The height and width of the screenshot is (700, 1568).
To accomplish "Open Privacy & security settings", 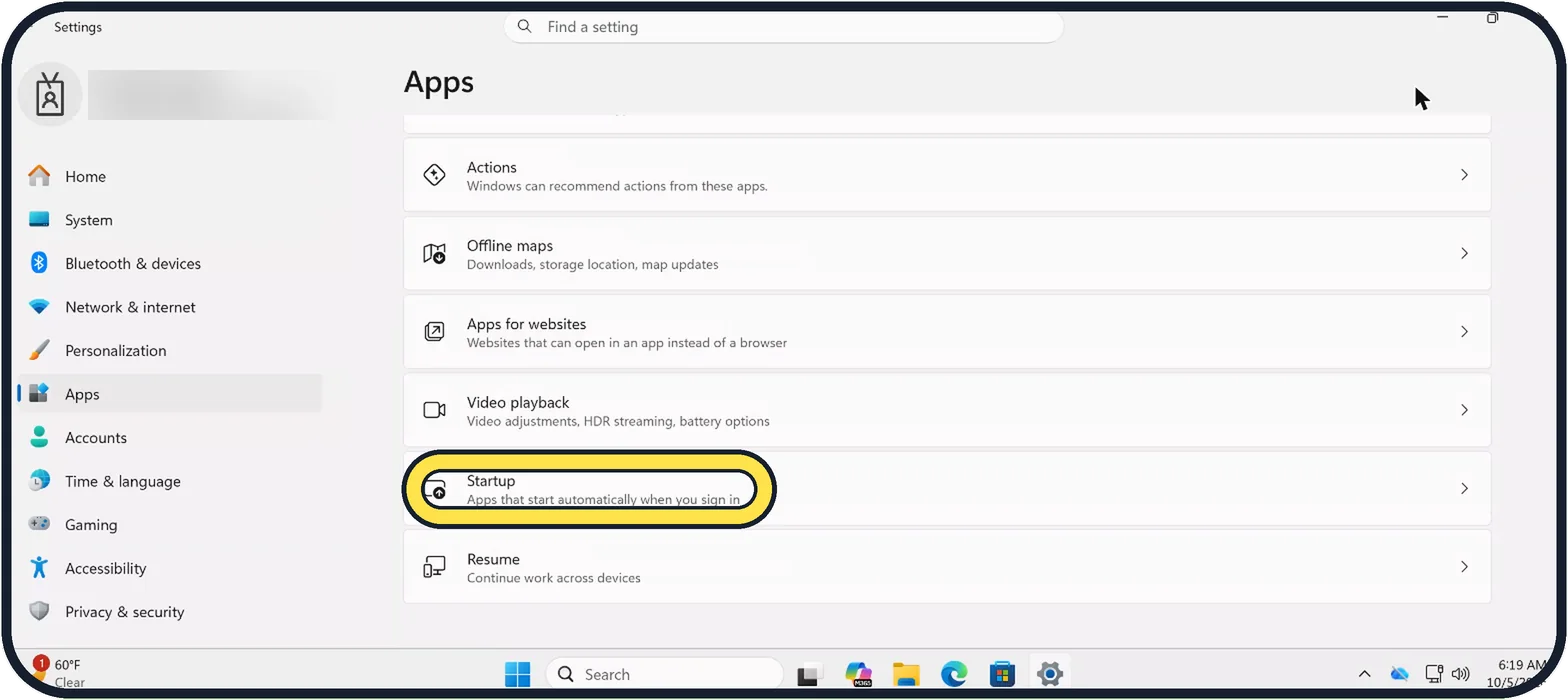I will point(170,612).
